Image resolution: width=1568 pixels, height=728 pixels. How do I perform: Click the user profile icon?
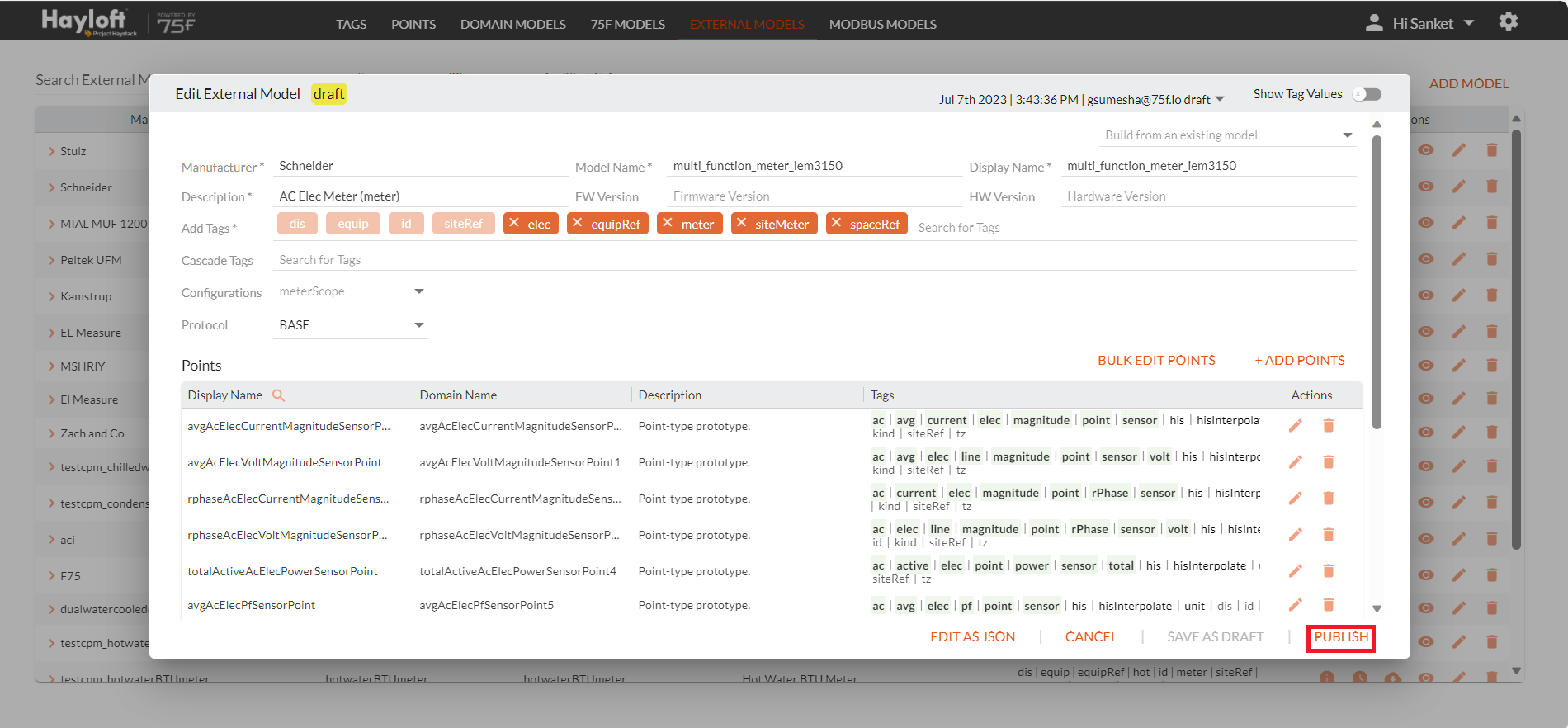click(x=1374, y=23)
